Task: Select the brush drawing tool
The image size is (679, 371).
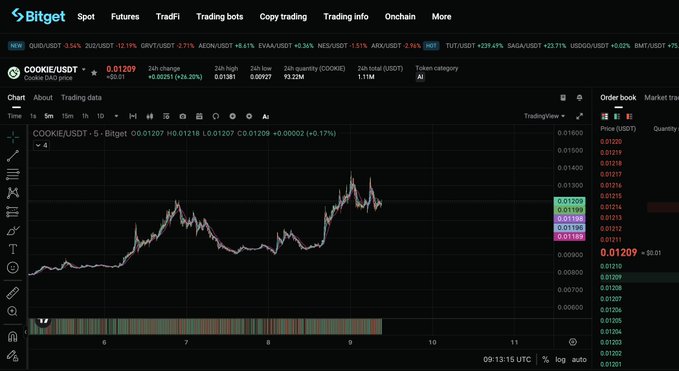Action: coord(13,230)
